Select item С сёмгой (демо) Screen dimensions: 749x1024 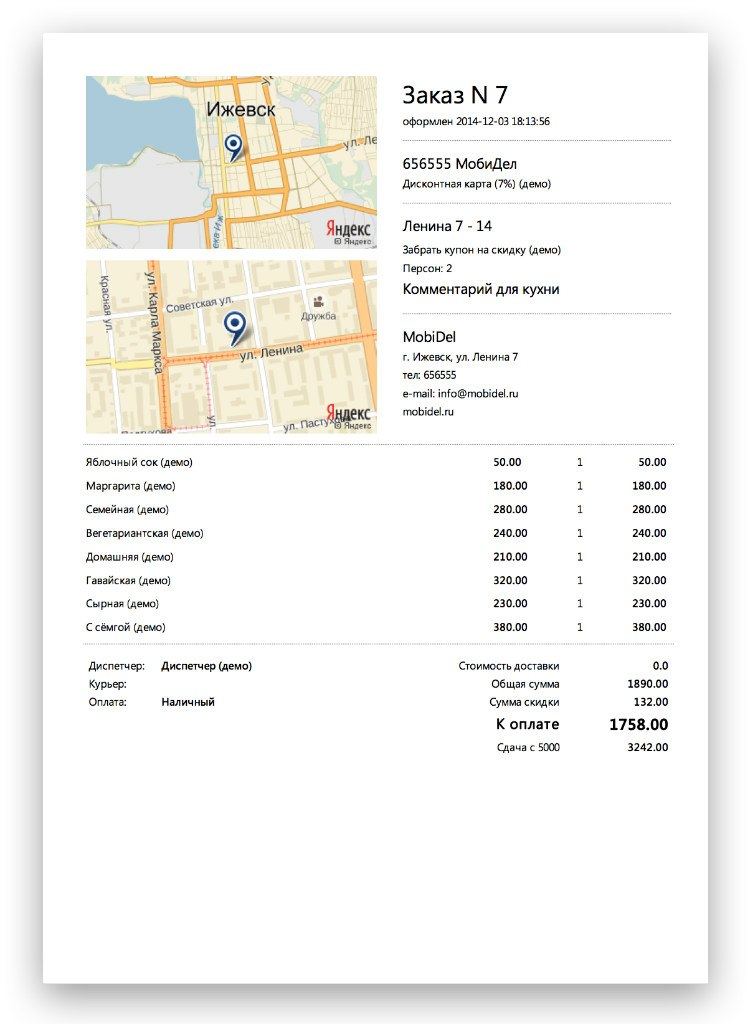125,628
